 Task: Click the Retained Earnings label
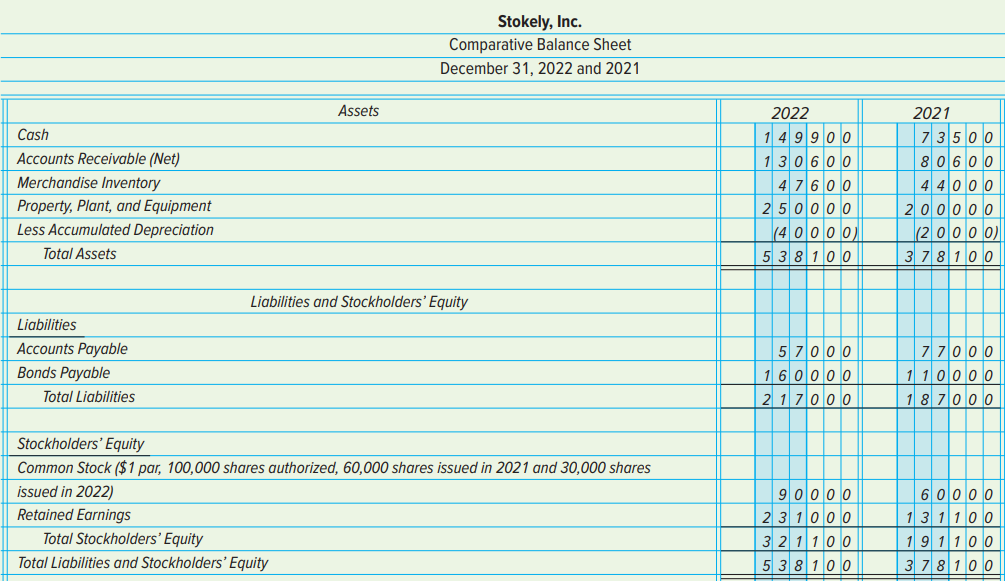(x=74, y=516)
